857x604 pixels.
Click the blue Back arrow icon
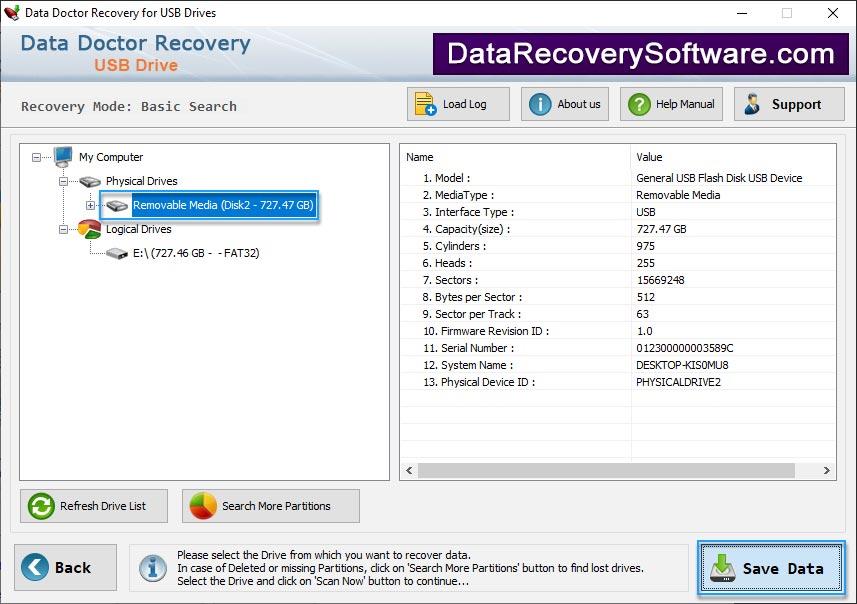(35, 567)
